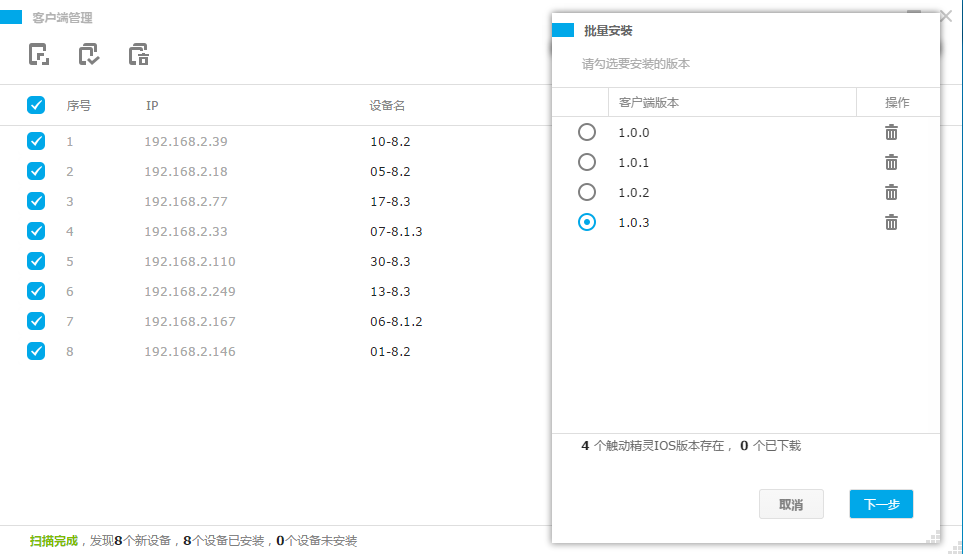Click device name 13-8.3

tap(390, 292)
